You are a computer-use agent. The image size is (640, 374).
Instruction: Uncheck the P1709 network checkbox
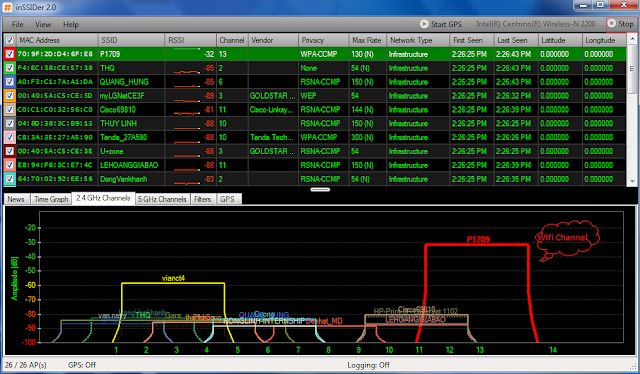pos(10,54)
